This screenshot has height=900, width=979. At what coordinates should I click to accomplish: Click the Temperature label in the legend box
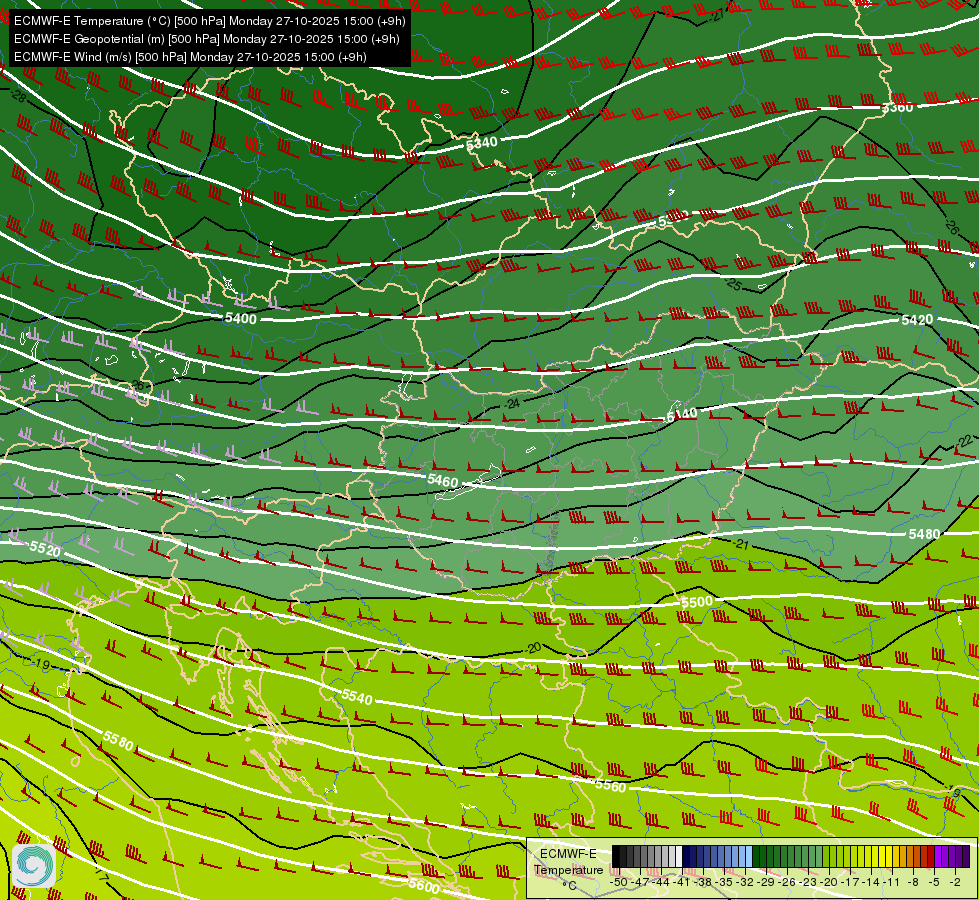568,870
